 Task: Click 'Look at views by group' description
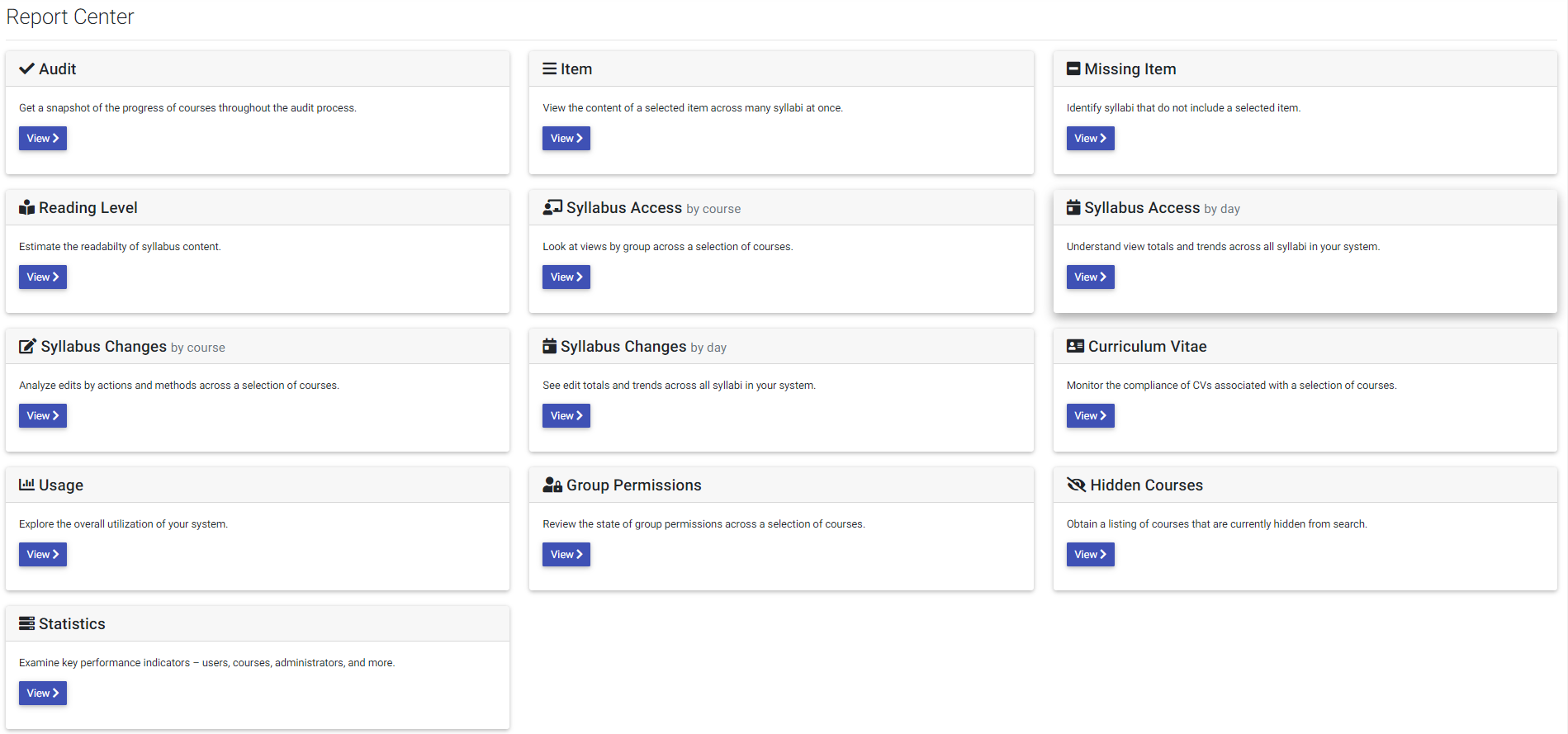click(x=667, y=246)
